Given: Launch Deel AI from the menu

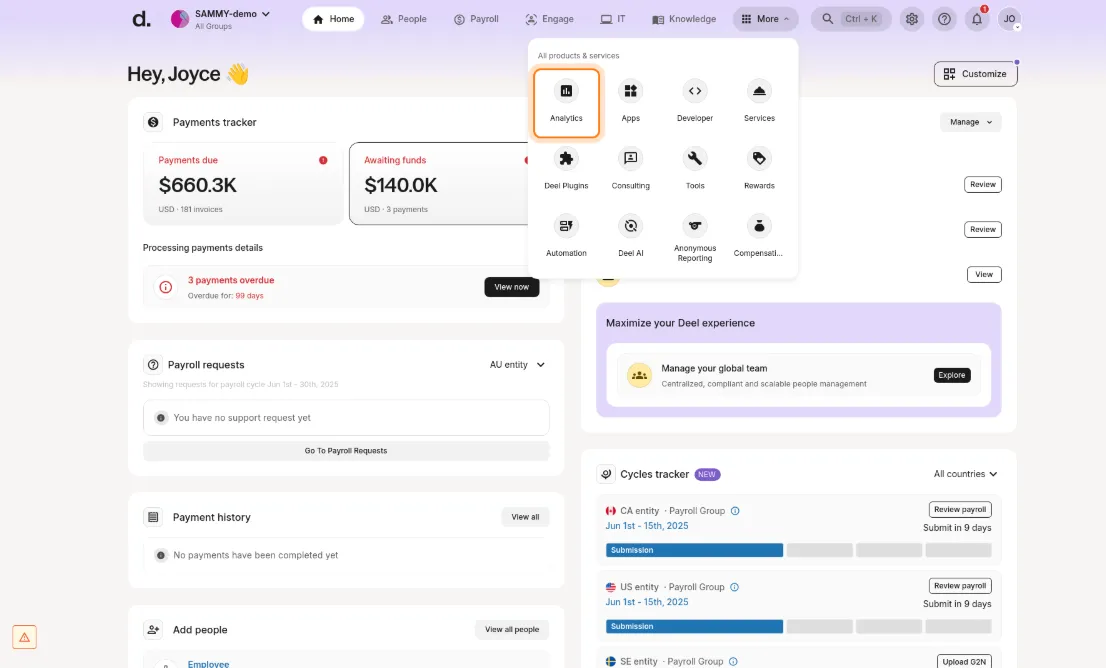Looking at the screenshot, I should (631, 237).
